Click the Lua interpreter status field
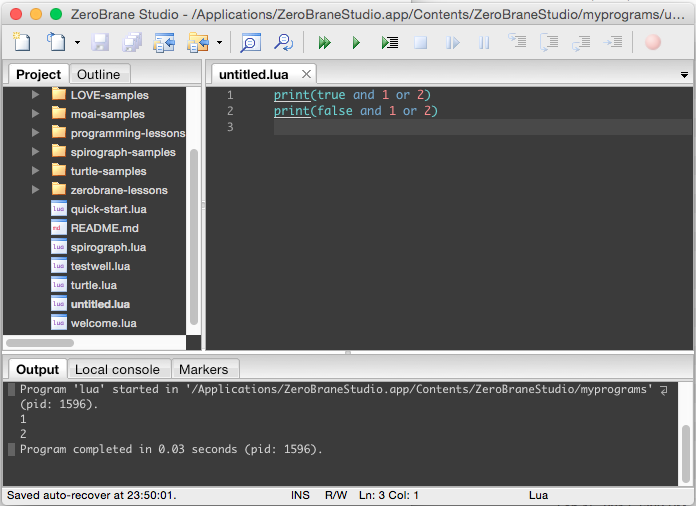Image resolution: width=696 pixels, height=506 pixels. [538, 495]
